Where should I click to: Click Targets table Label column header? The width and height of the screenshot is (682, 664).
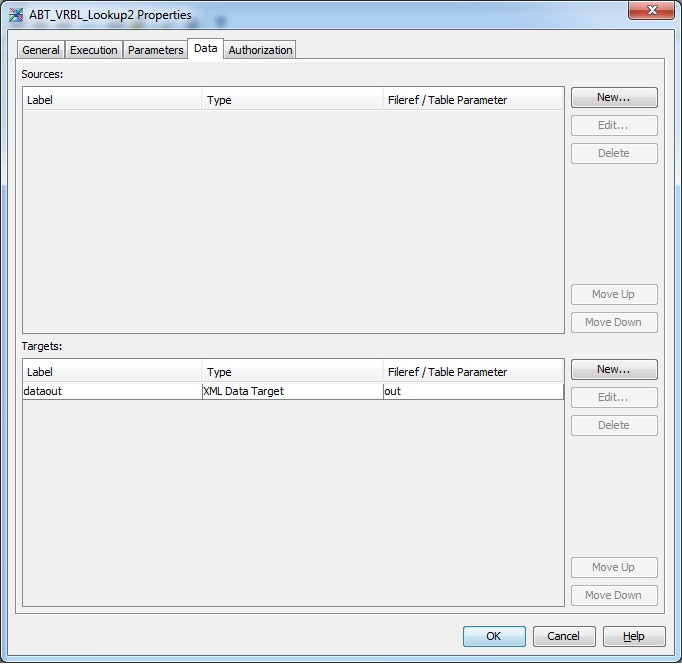pyautogui.click(x=112, y=372)
